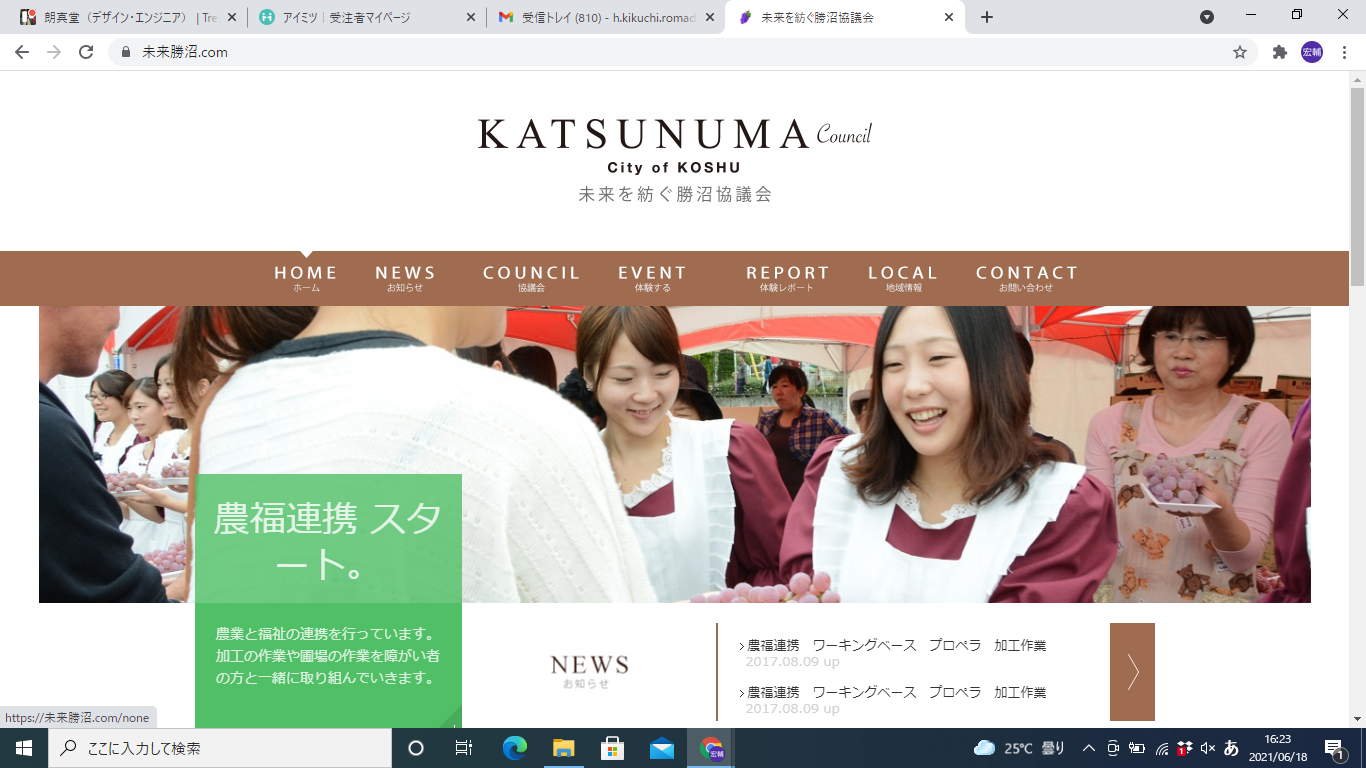Go to the CONTACT page

(1026, 278)
